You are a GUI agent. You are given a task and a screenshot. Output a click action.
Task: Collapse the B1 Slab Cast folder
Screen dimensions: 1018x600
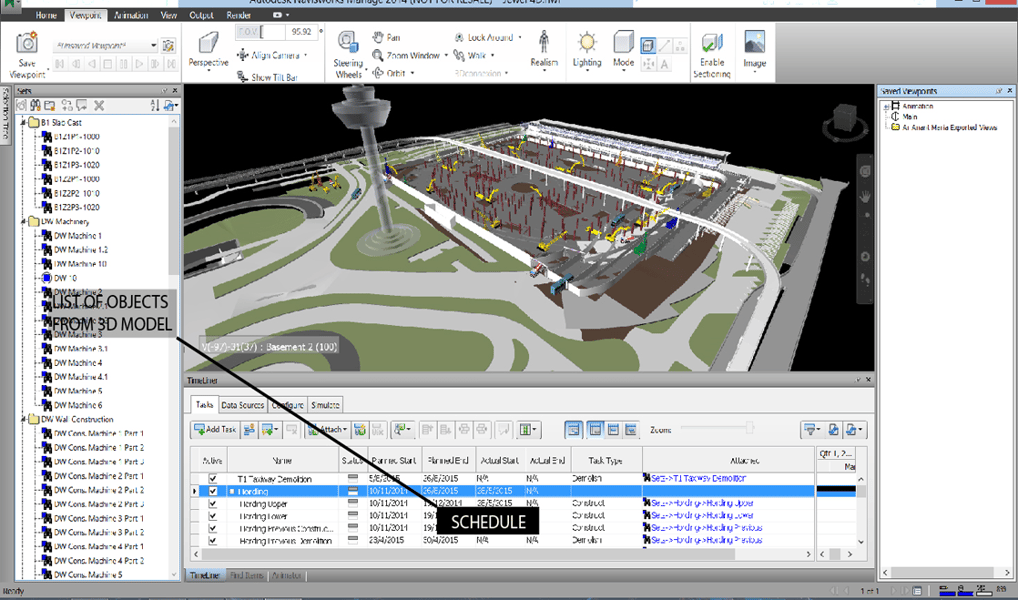coord(24,122)
